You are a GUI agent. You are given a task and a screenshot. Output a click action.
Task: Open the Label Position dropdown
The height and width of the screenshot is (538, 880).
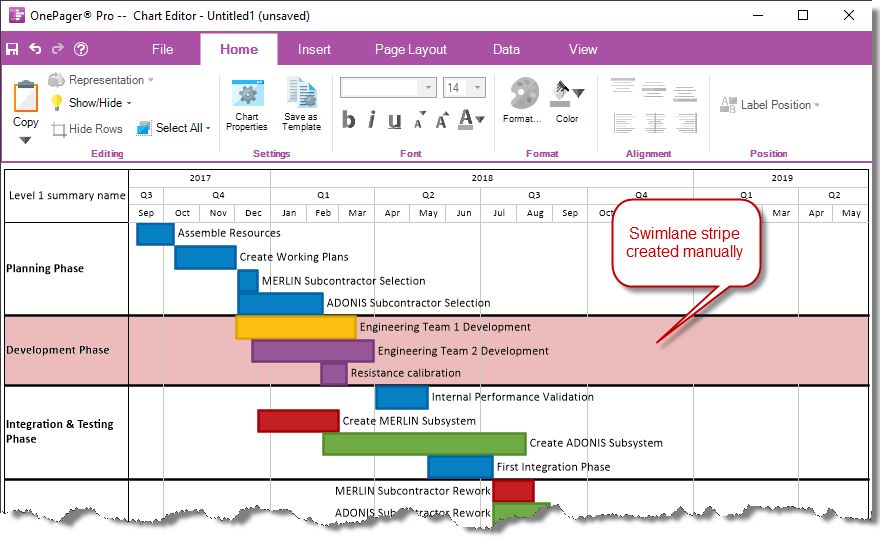(x=770, y=105)
